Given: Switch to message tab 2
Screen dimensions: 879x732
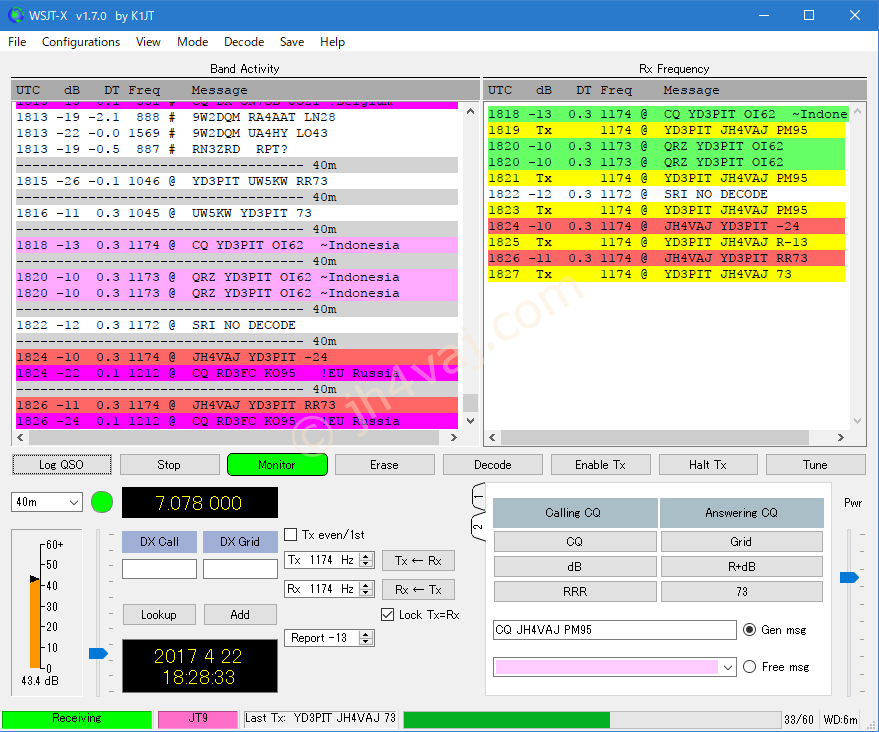Looking at the screenshot, I should pos(478,527).
